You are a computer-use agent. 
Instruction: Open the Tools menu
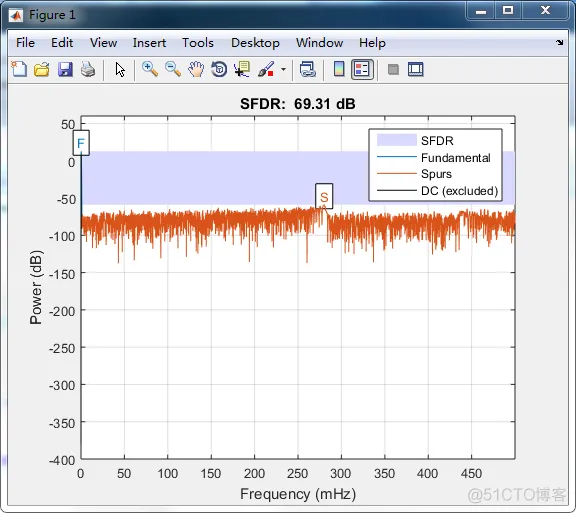click(198, 43)
